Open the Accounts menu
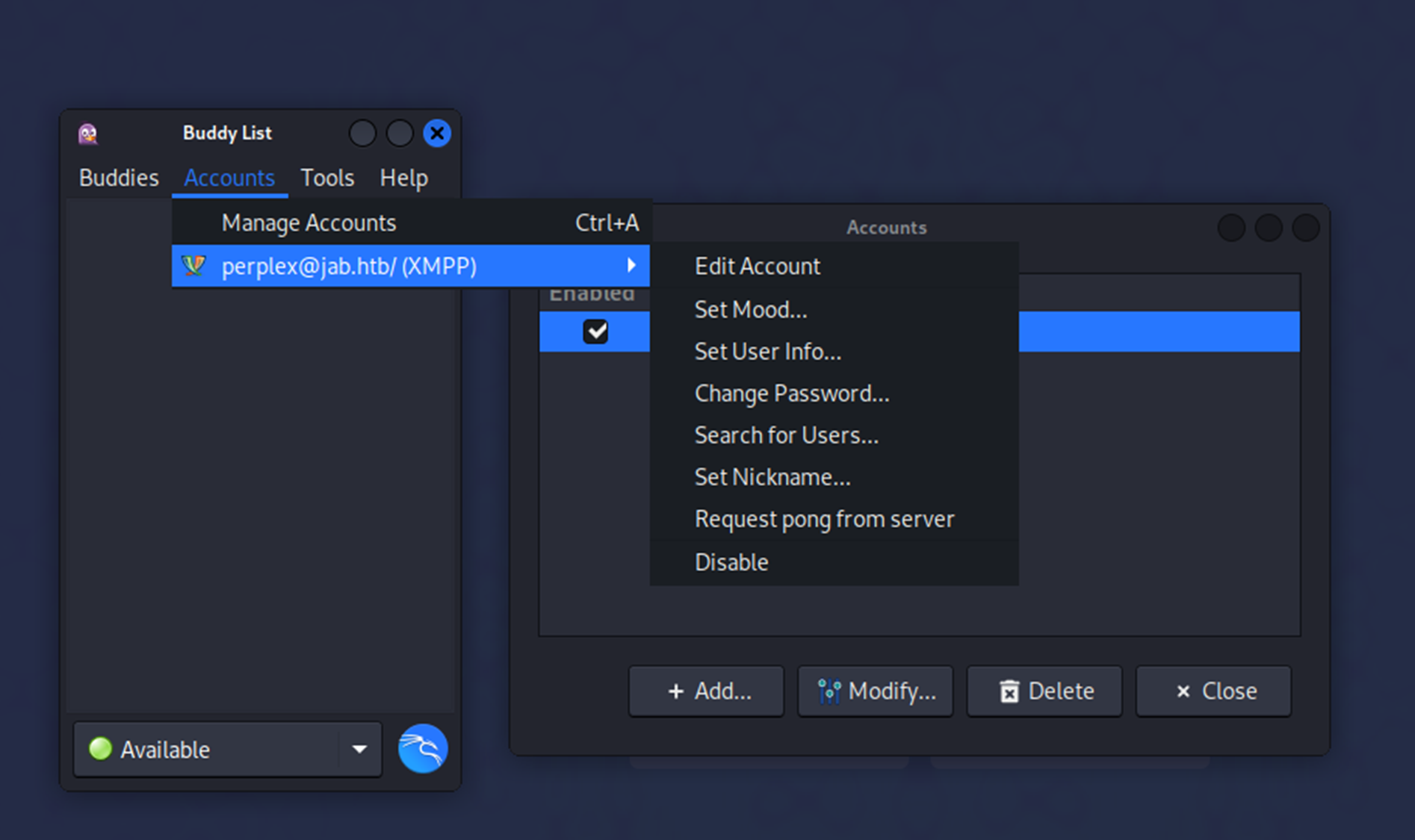Screen dimensions: 1415x840 pyautogui.click(x=229, y=178)
